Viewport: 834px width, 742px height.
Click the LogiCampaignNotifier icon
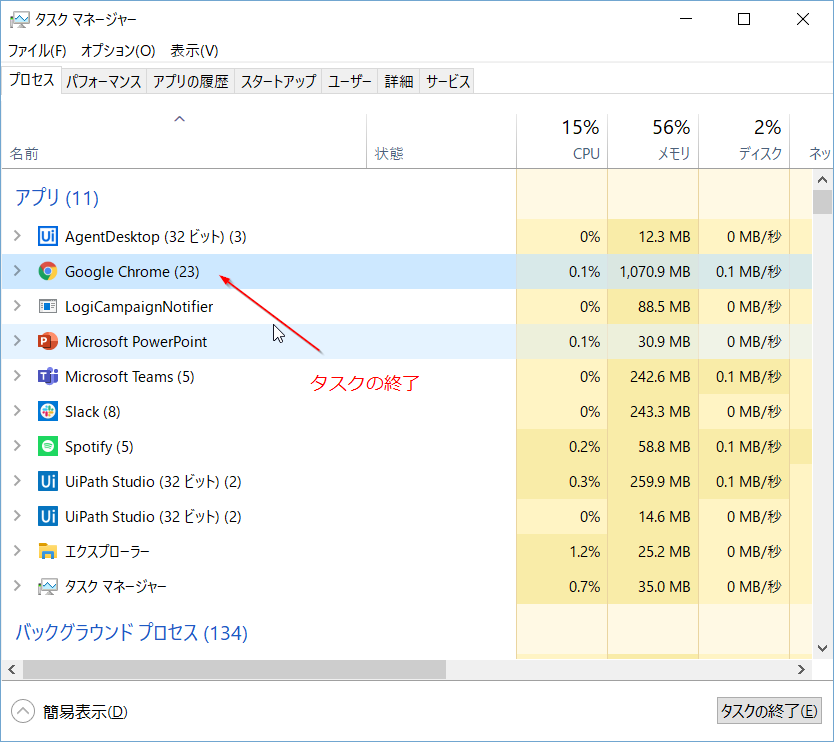[x=48, y=306]
